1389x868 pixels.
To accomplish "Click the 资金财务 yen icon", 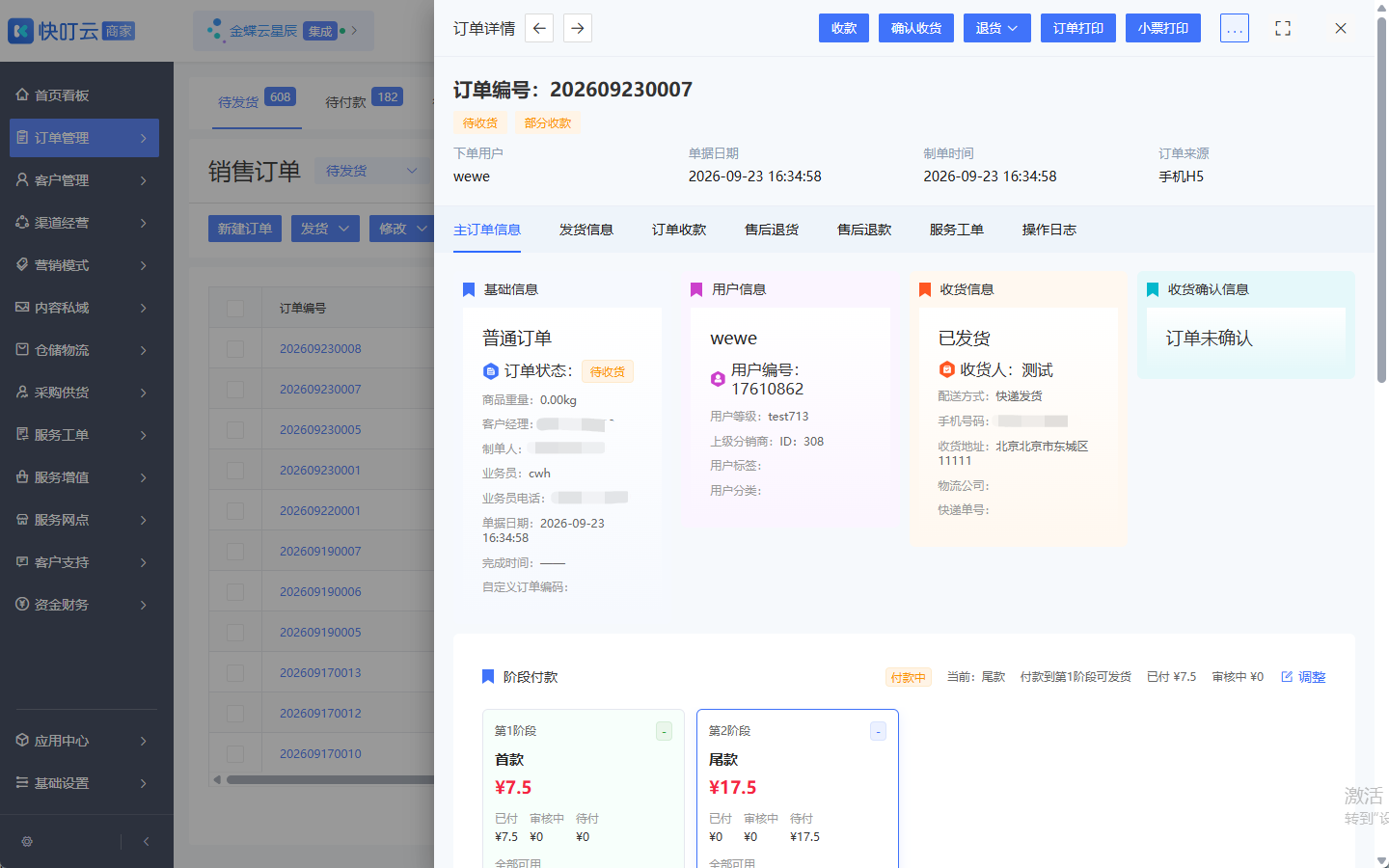I will (22, 604).
